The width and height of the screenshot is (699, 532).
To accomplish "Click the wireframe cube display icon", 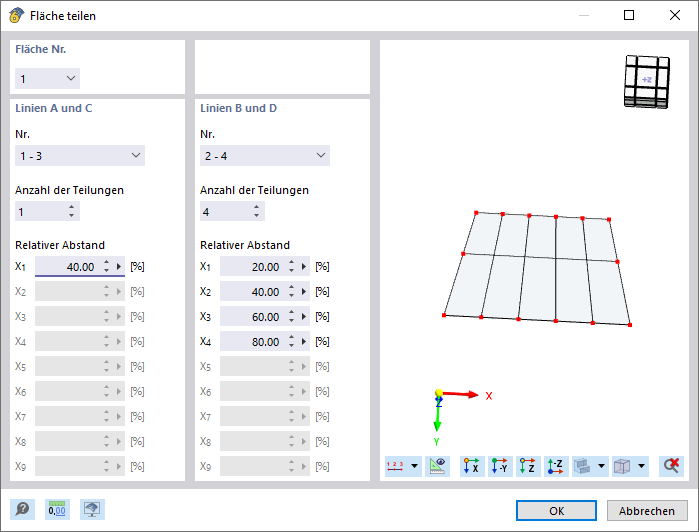I will (622, 466).
